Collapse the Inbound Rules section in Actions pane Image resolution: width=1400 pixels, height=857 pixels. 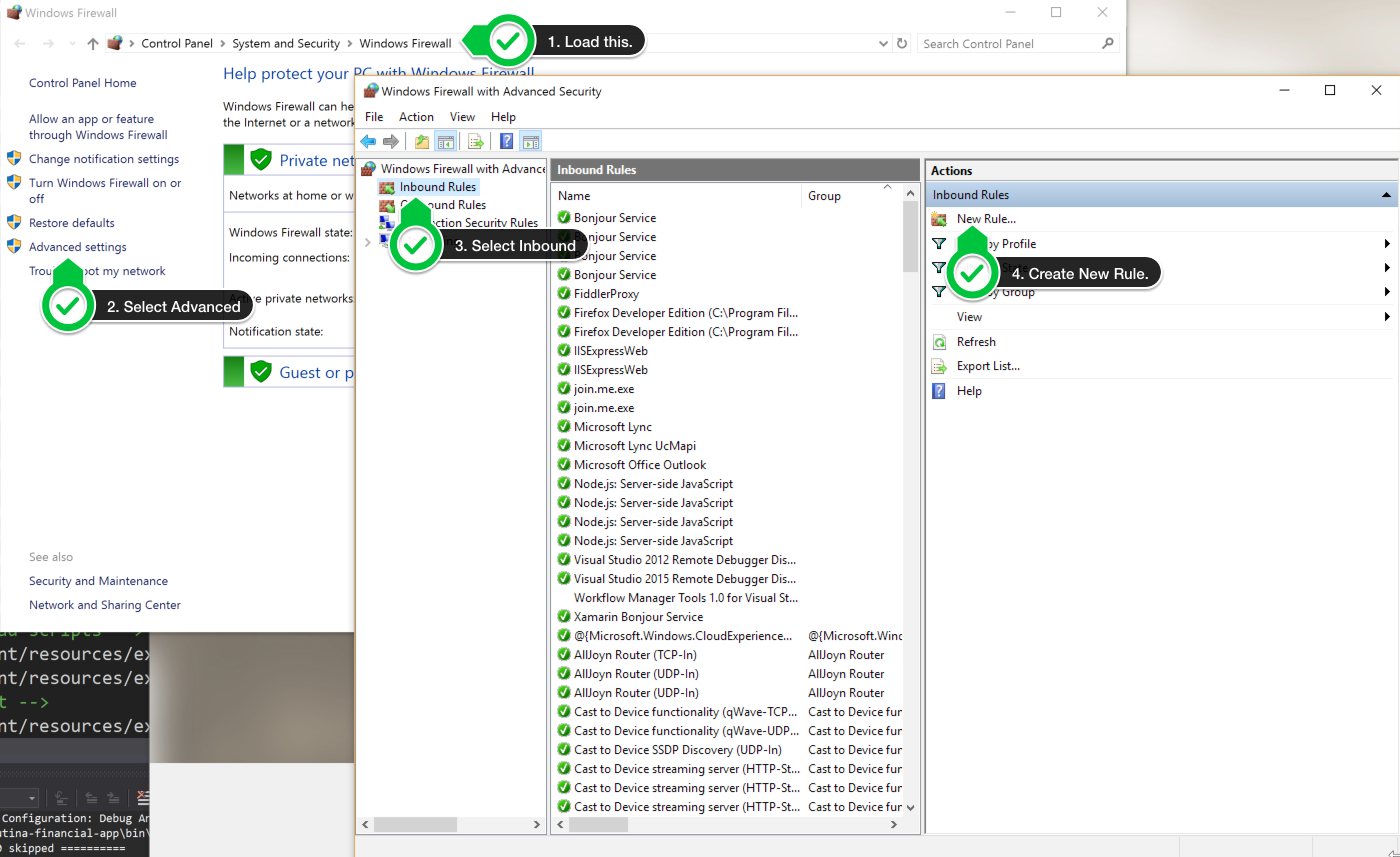click(x=1386, y=195)
